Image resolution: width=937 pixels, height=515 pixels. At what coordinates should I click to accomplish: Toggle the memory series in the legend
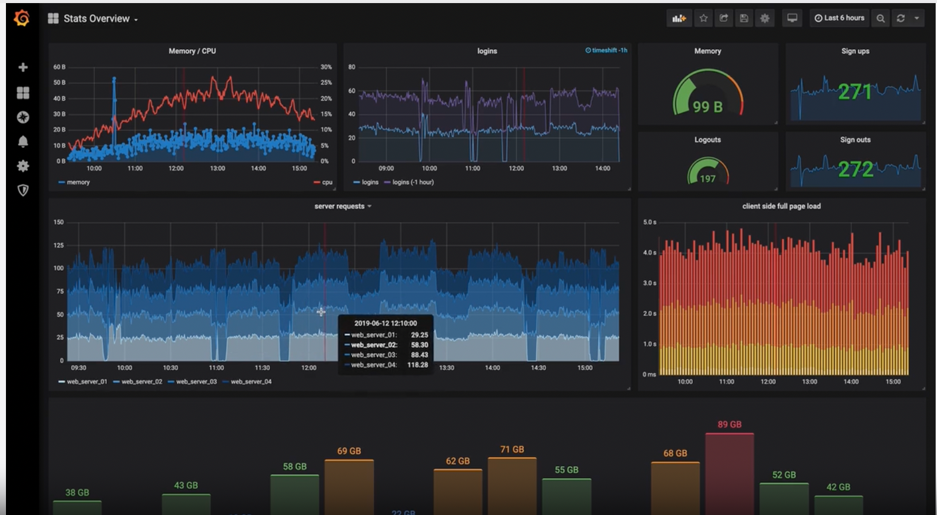pos(77,182)
